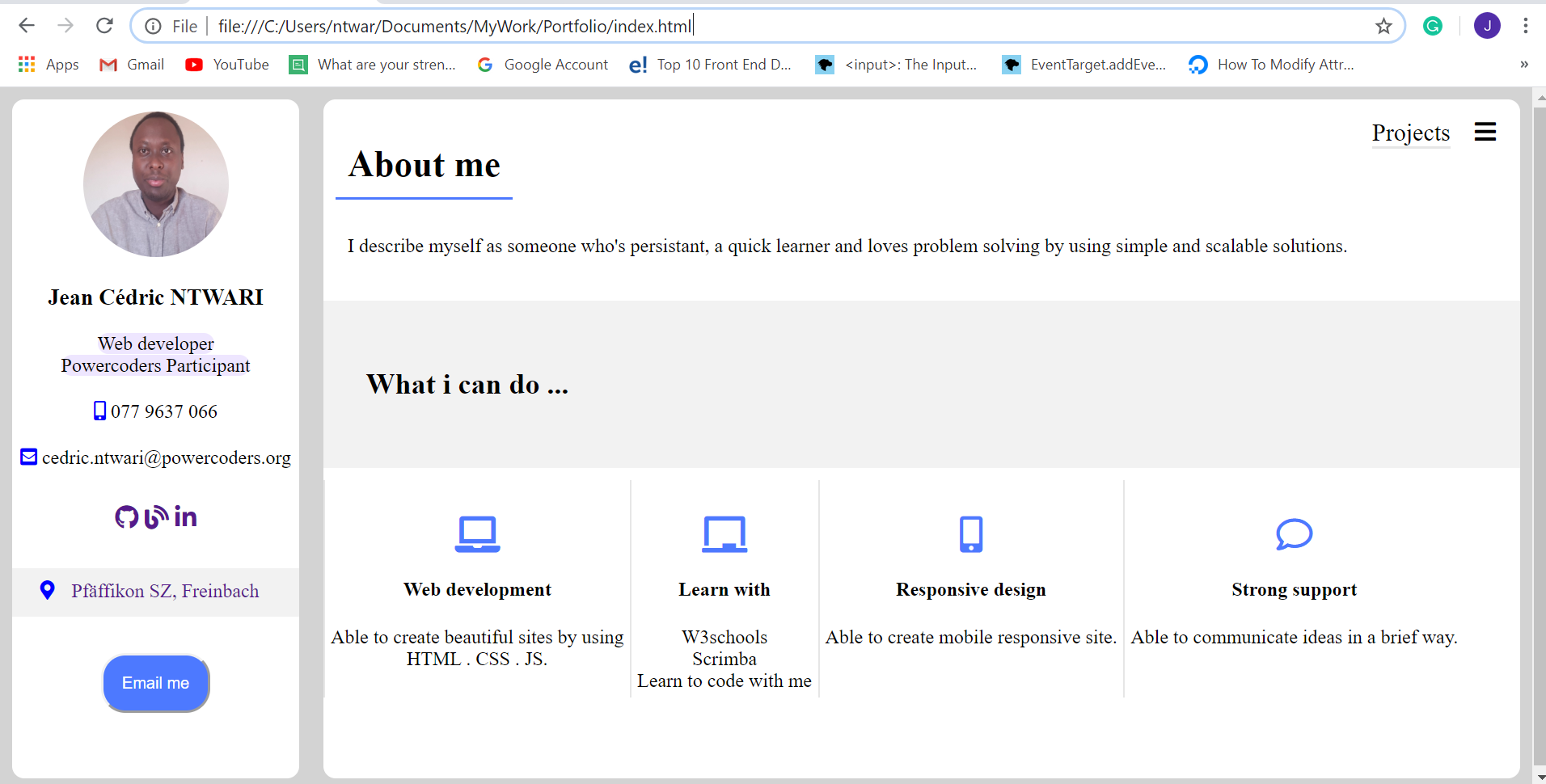
Task: Open Chrome's three-dot options menu
Action: [x=1525, y=27]
